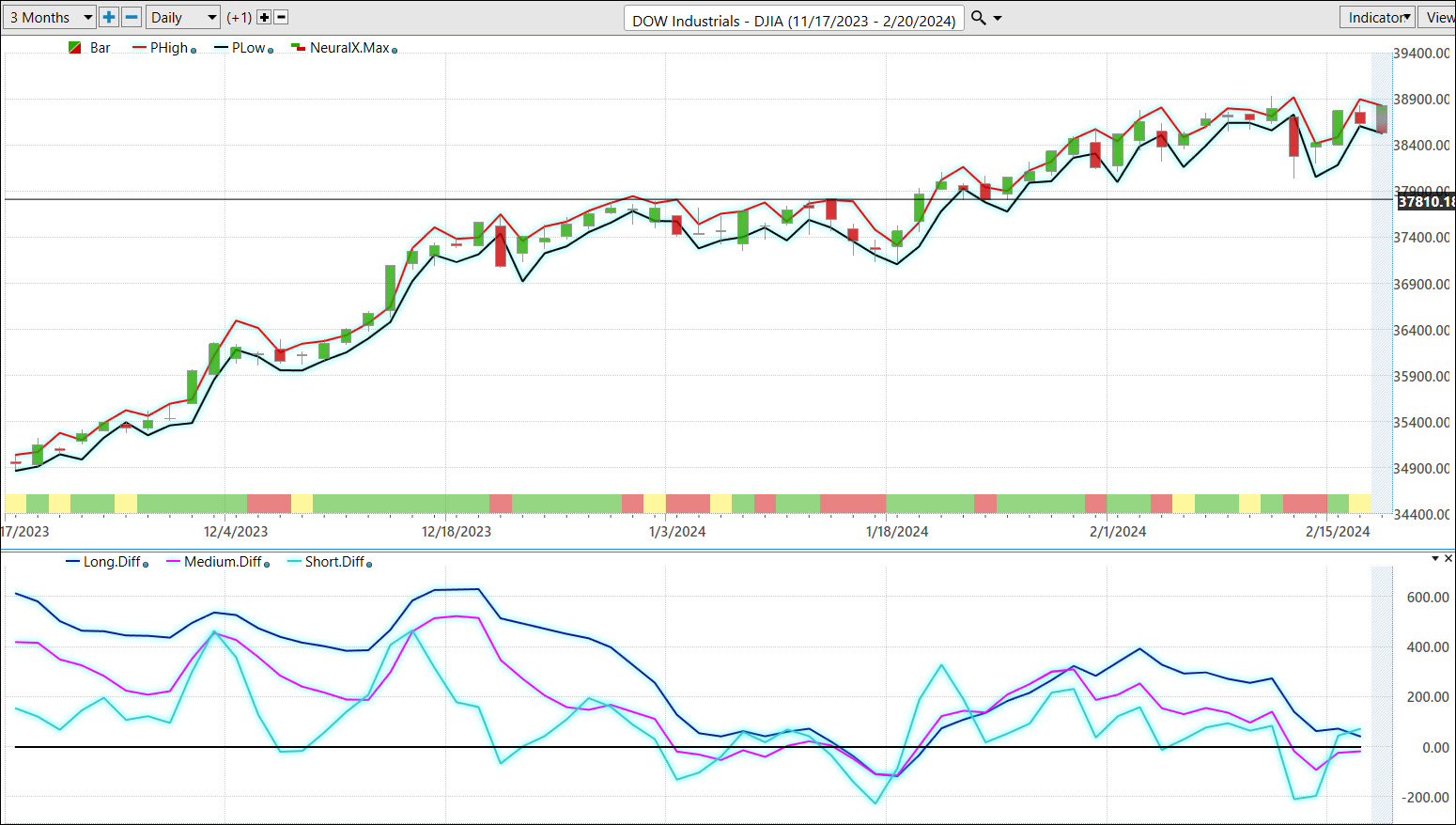Image resolution: width=1456 pixels, height=825 pixels.
Task: Click the 2/15/2024 date axis label
Action: pyautogui.click(x=1338, y=532)
